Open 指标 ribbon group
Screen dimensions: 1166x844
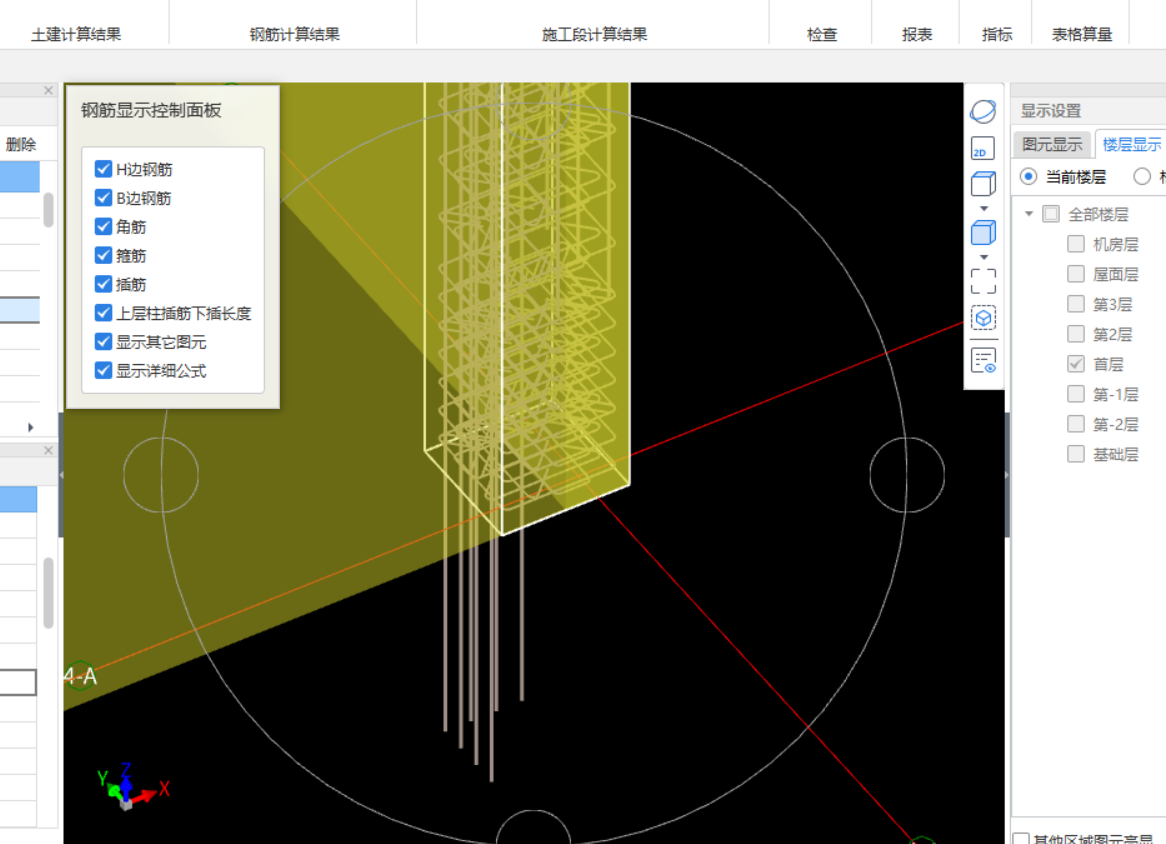point(997,34)
